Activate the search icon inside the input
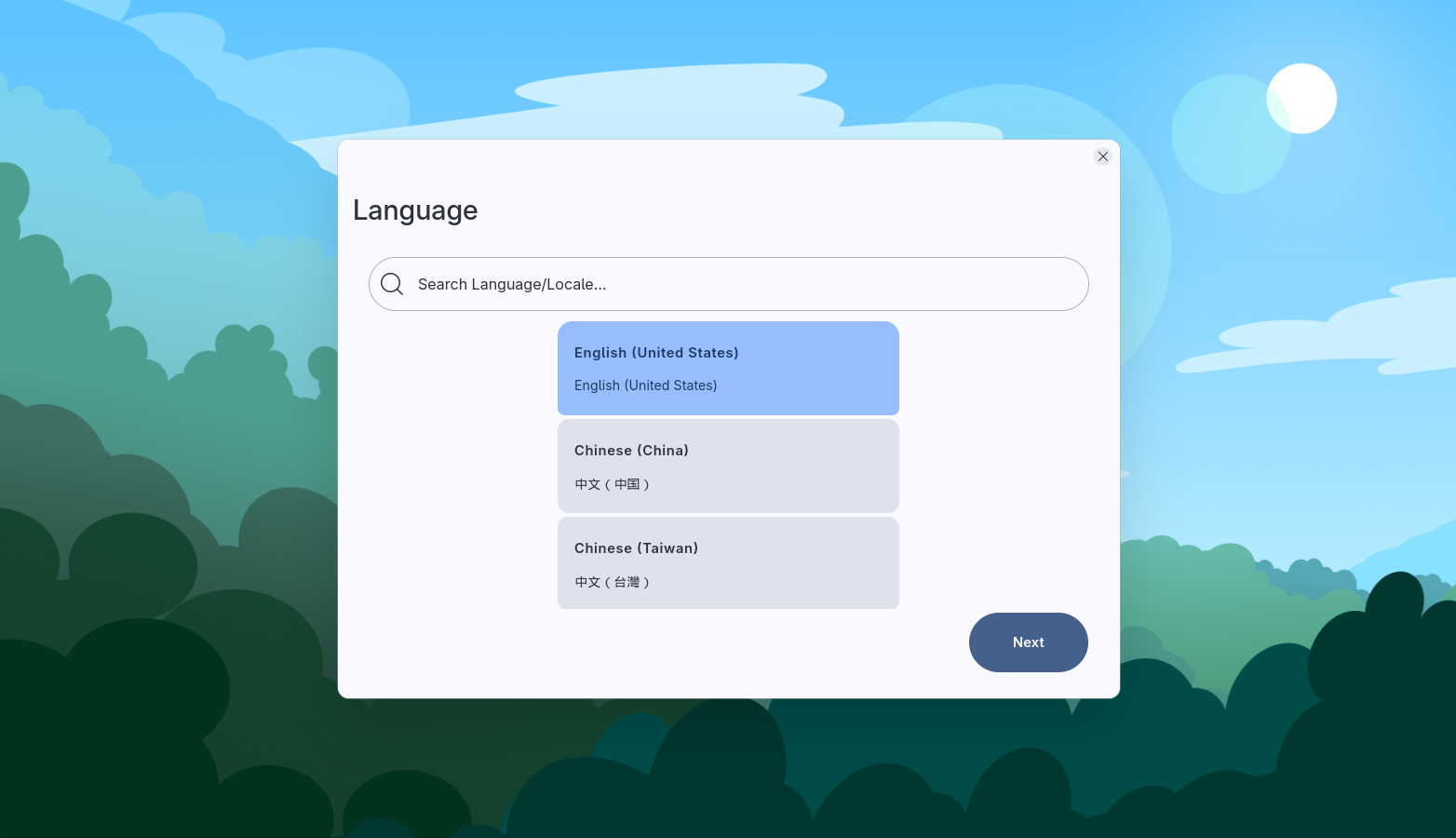 coord(392,284)
